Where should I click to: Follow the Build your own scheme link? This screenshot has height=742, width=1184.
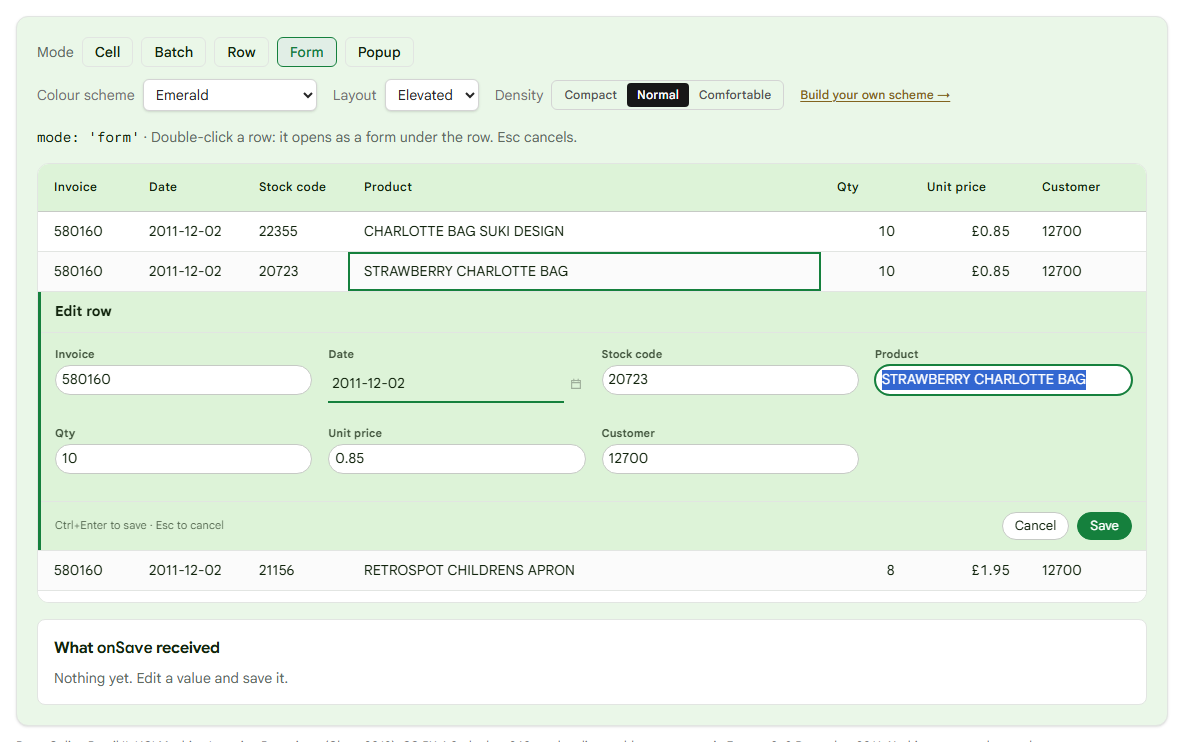coord(874,95)
